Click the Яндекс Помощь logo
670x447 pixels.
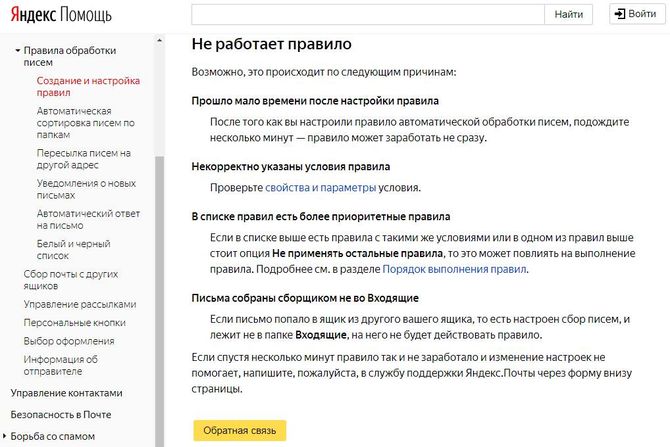click(x=61, y=15)
